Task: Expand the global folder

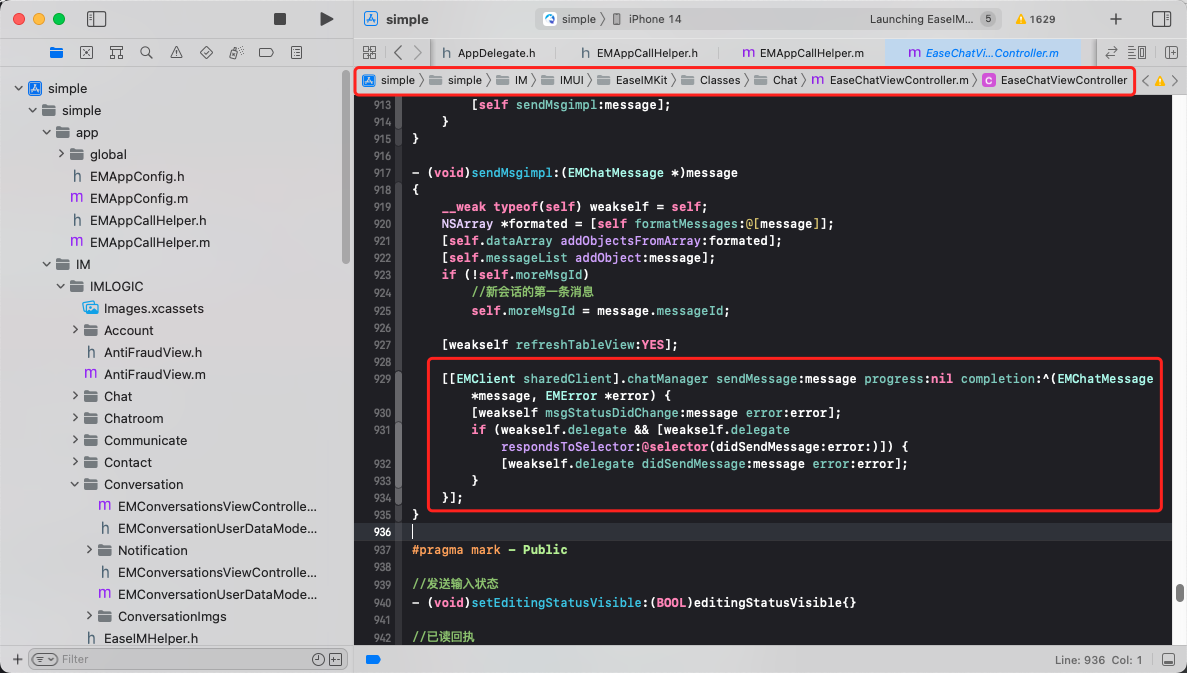Action: (62, 154)
